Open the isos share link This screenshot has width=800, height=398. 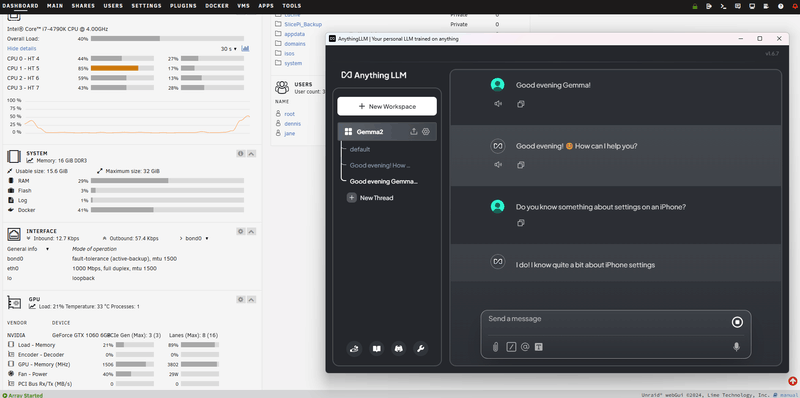[289, 53]
